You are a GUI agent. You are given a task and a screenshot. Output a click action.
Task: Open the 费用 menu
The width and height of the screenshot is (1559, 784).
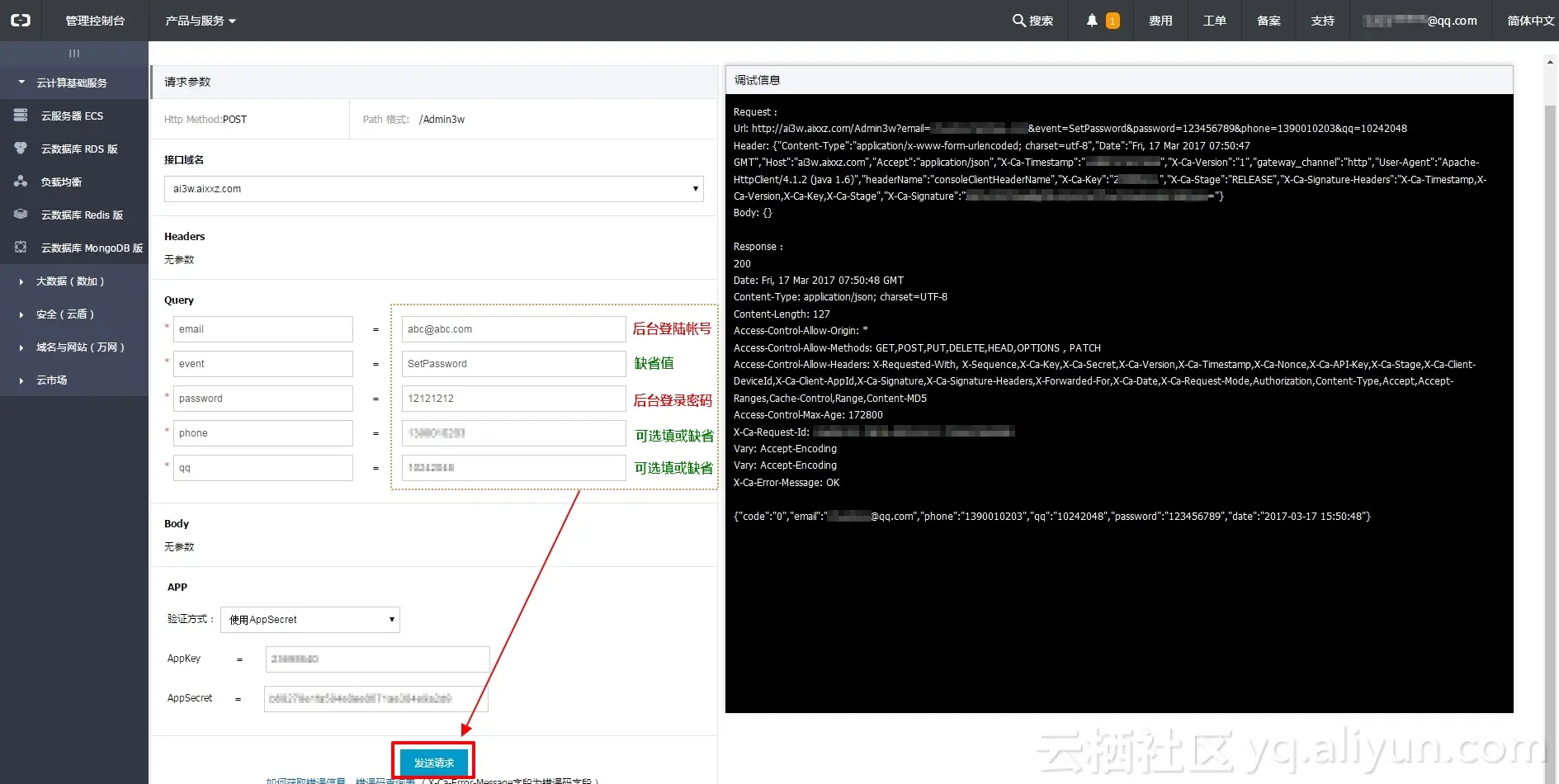pos(1160,21)
